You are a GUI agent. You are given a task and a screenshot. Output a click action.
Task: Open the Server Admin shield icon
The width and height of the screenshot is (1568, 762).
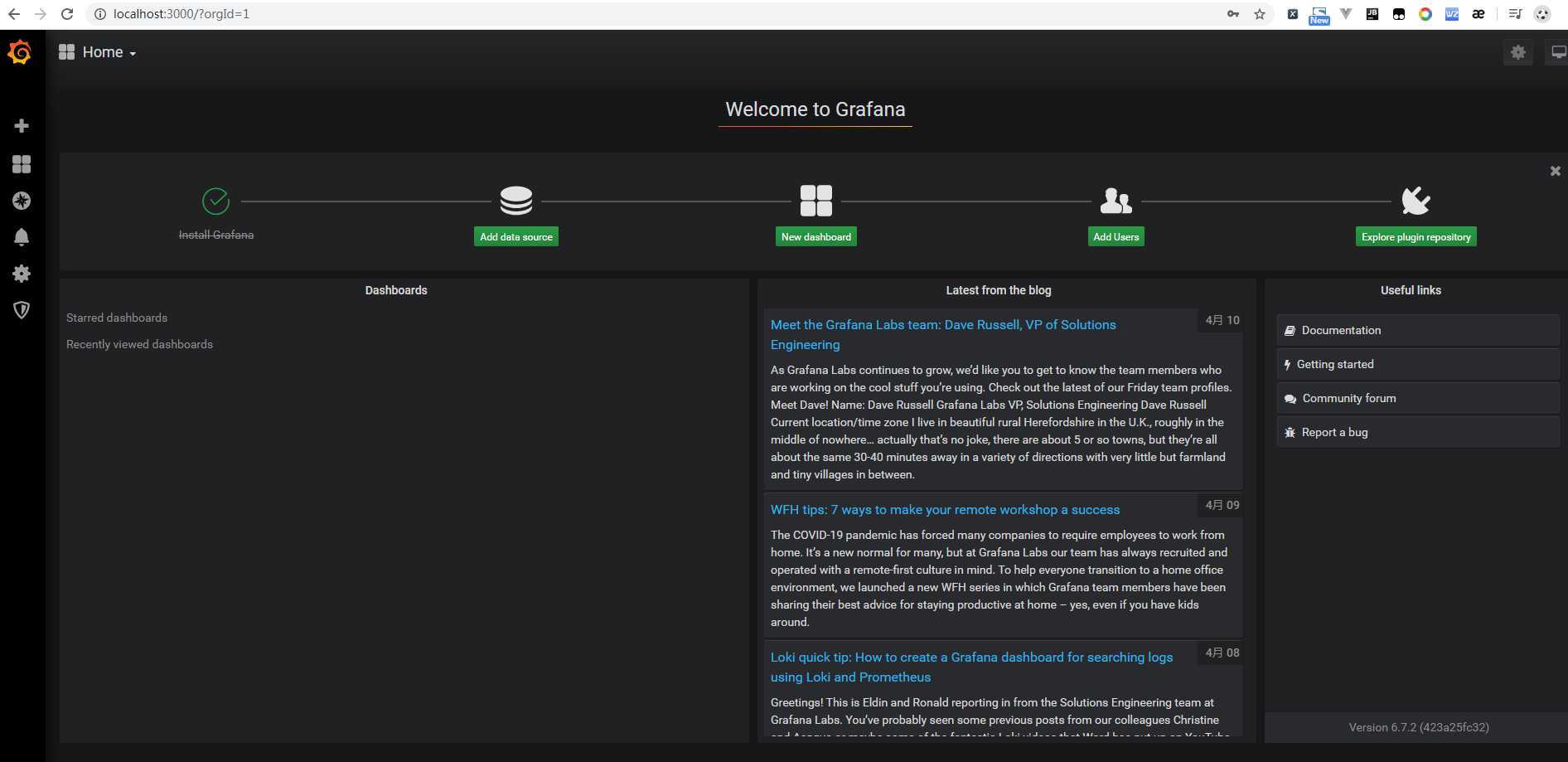(x=22, y=310)
